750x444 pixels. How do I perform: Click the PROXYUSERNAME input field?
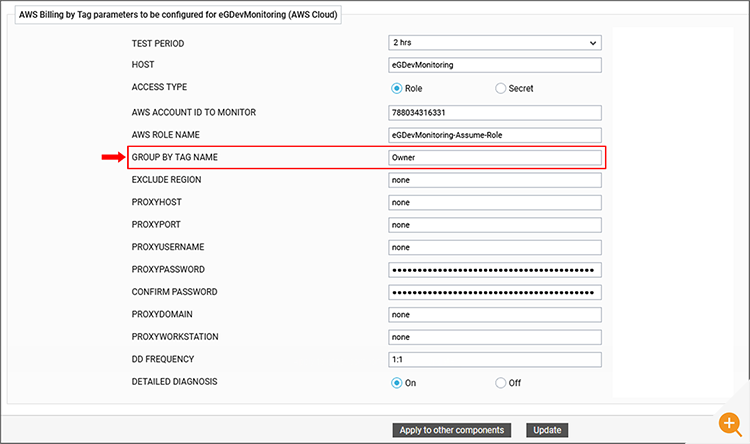[x=495, y=247]
